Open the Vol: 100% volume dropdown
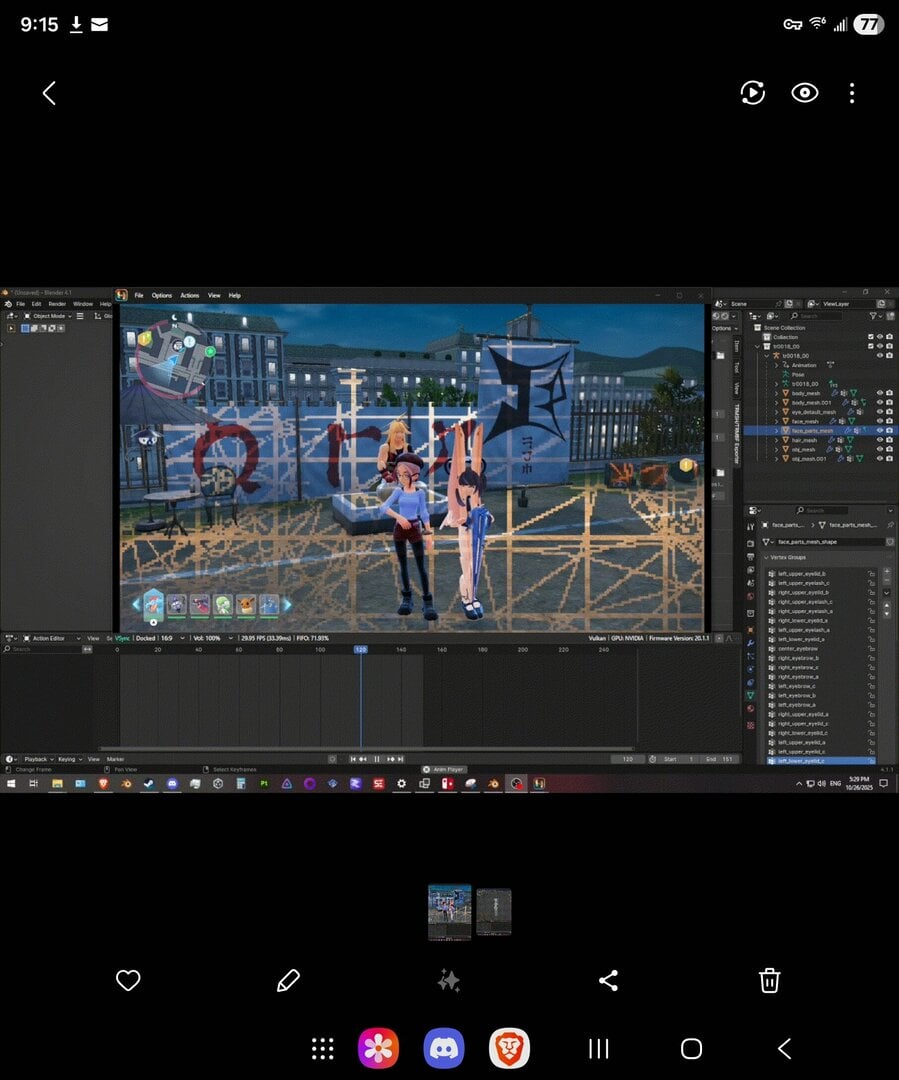The height and width of the screenshot is (1080, 899). pyautogui.click(x=212, y=638)
